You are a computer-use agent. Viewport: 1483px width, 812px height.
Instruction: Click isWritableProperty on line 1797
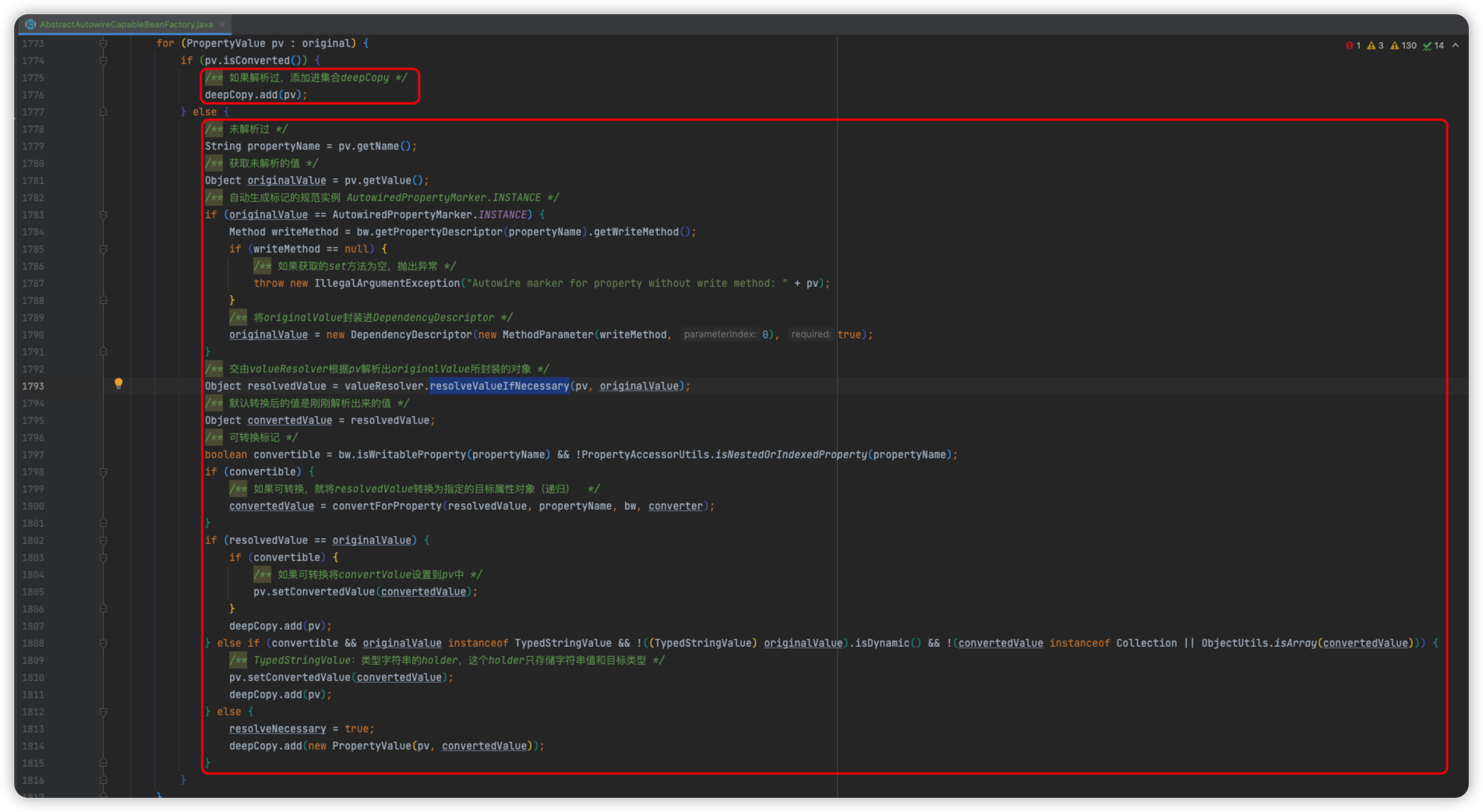click(411, 455)
